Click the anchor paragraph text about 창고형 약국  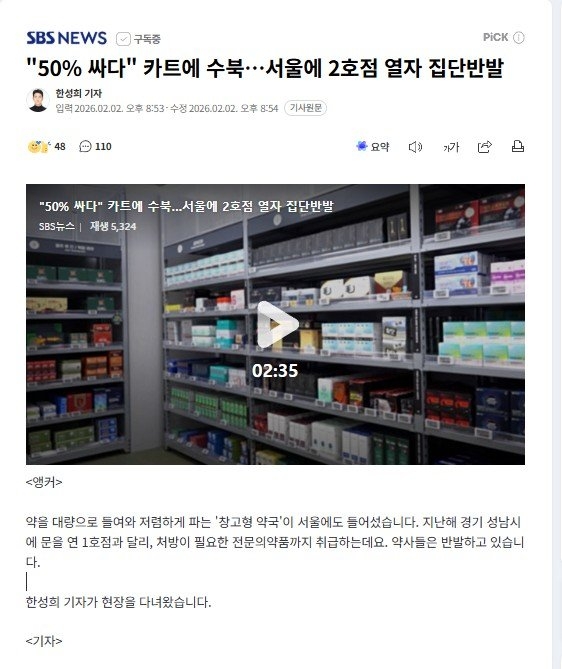coord(275,542)
